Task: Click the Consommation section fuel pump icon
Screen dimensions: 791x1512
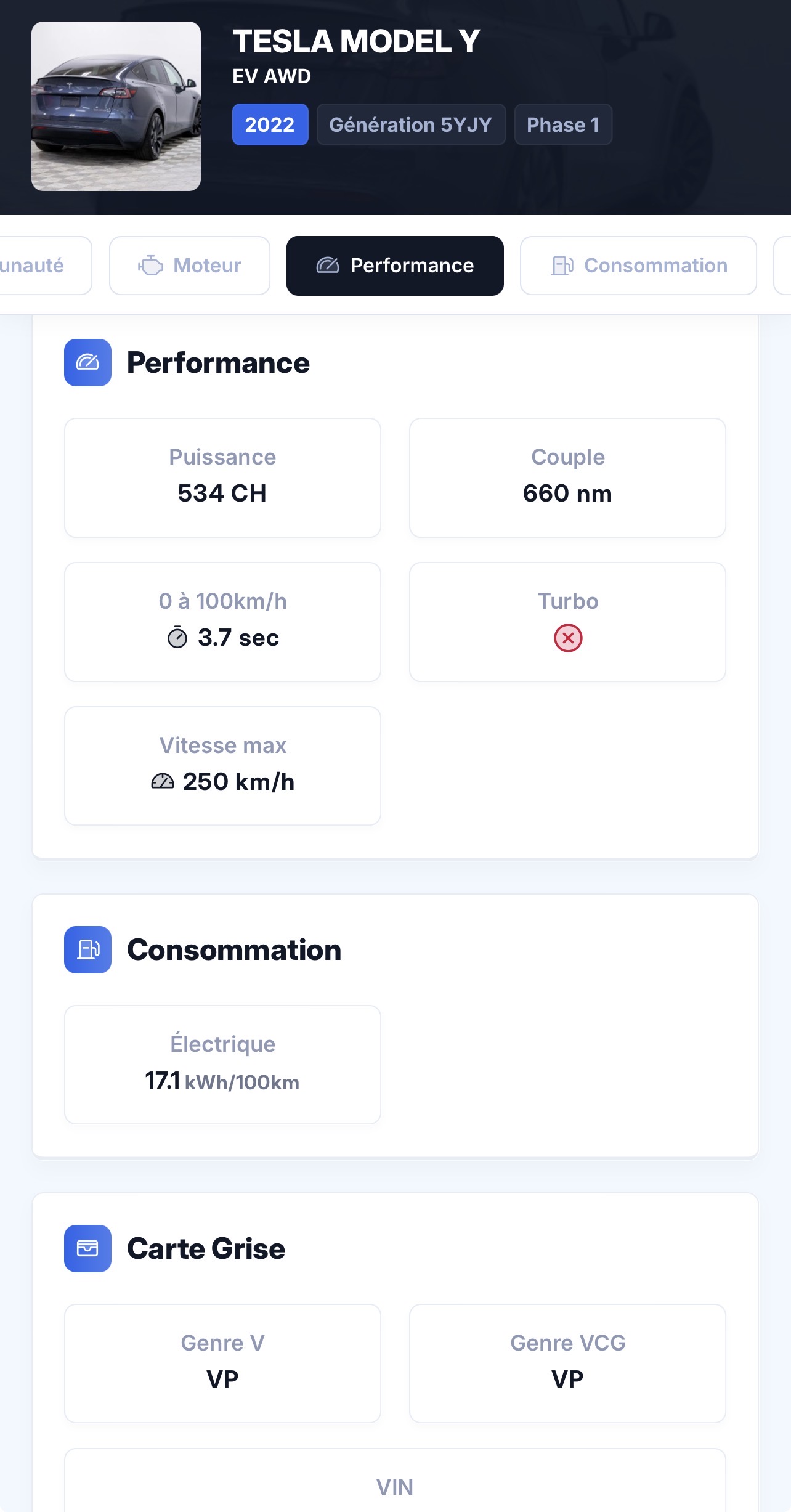Action: [x=87, y=949]
